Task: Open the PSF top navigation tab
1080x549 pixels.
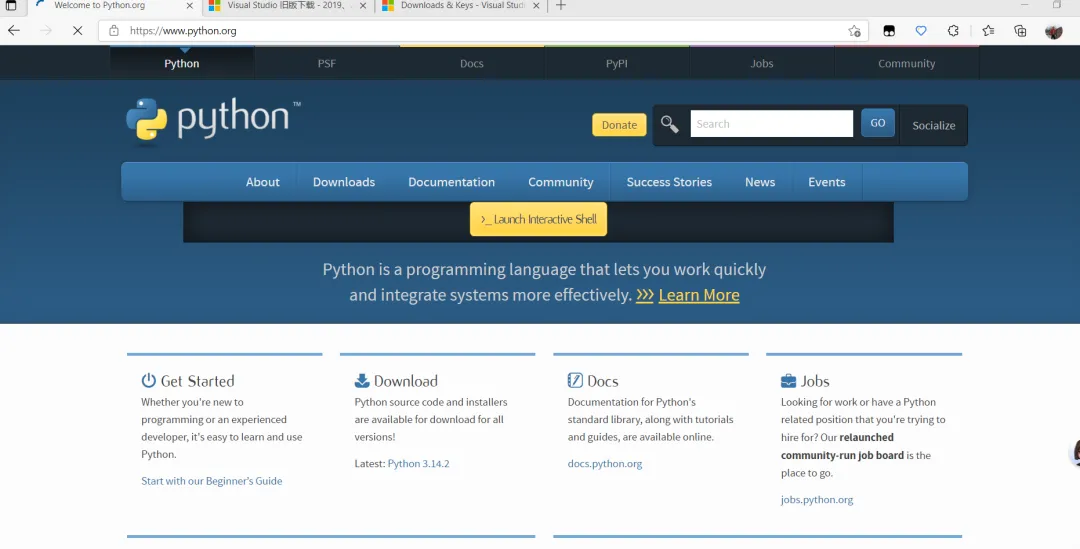Action: click(326, 63)
